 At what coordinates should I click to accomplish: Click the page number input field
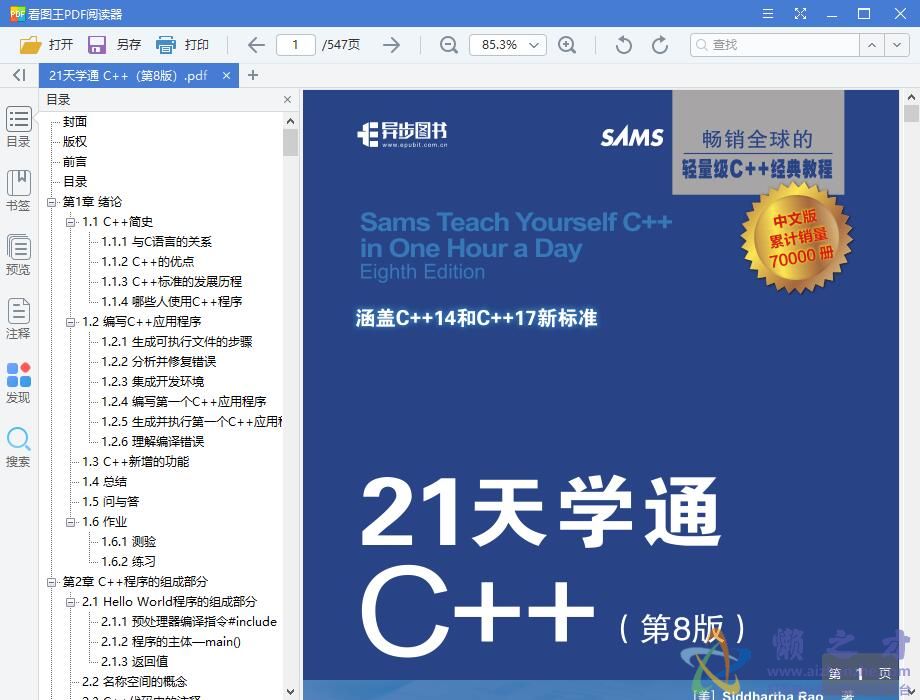(295, 45)
